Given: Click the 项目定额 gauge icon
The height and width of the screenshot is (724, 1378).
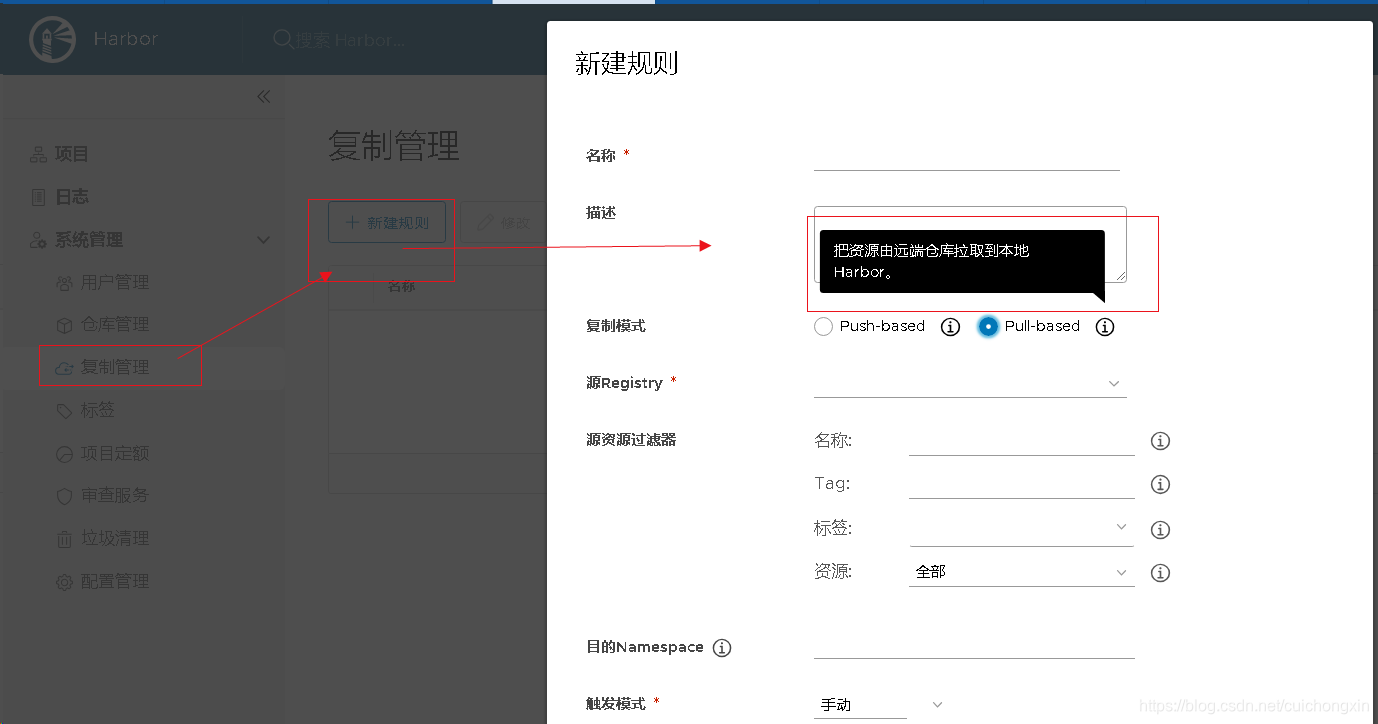Looking at the screenshot, I should pos(64,453).
